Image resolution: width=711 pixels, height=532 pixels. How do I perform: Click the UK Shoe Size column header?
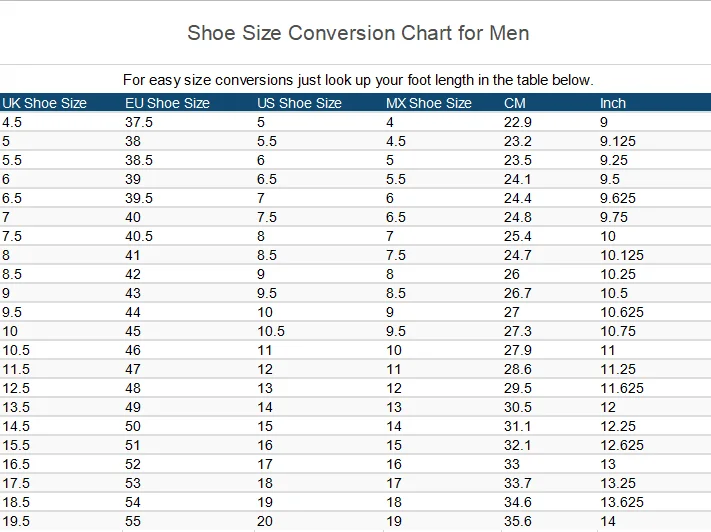(x=45, y=103)
